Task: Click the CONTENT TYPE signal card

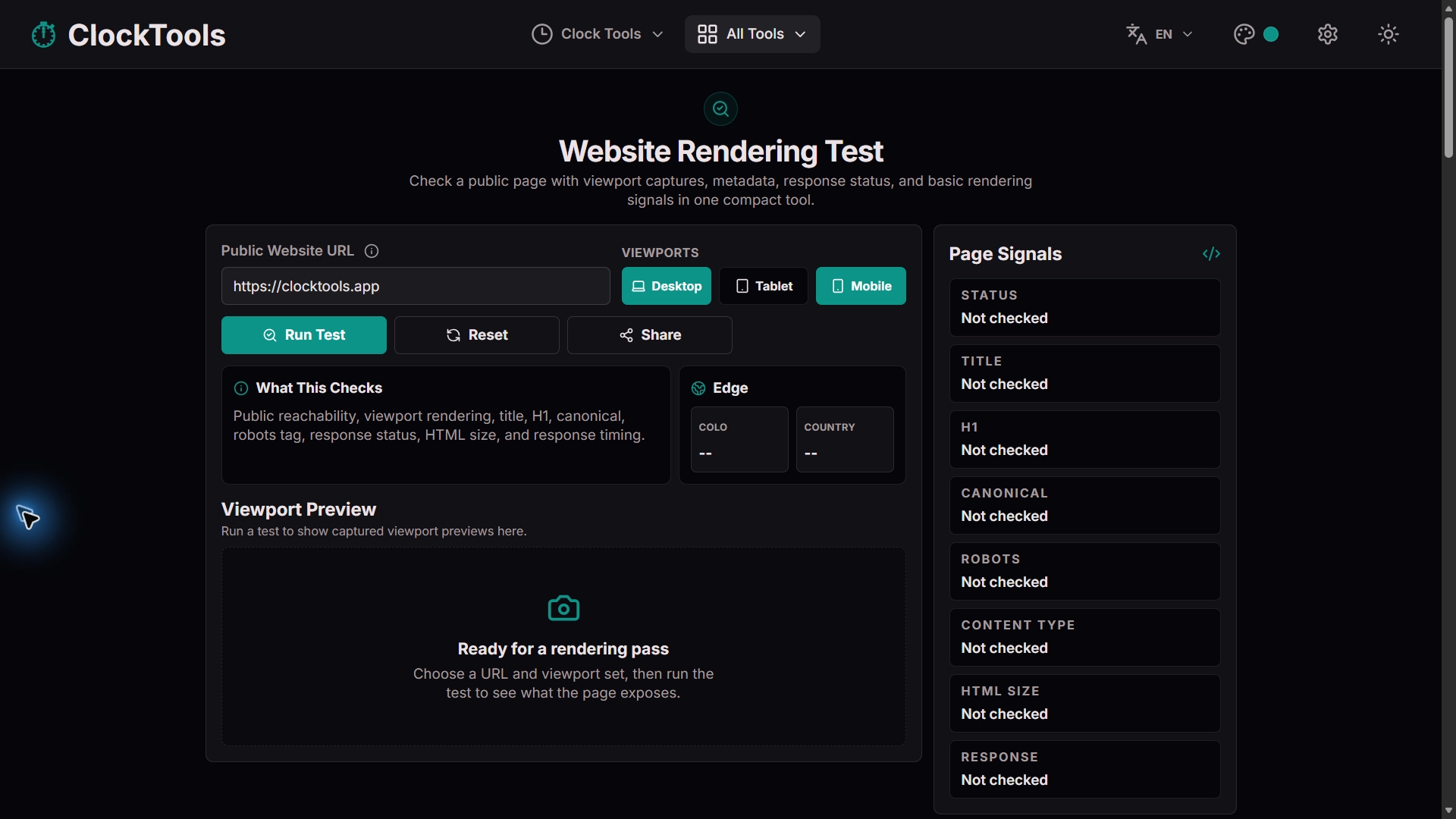Action: pyautogui.click(x=1084, y=637)
